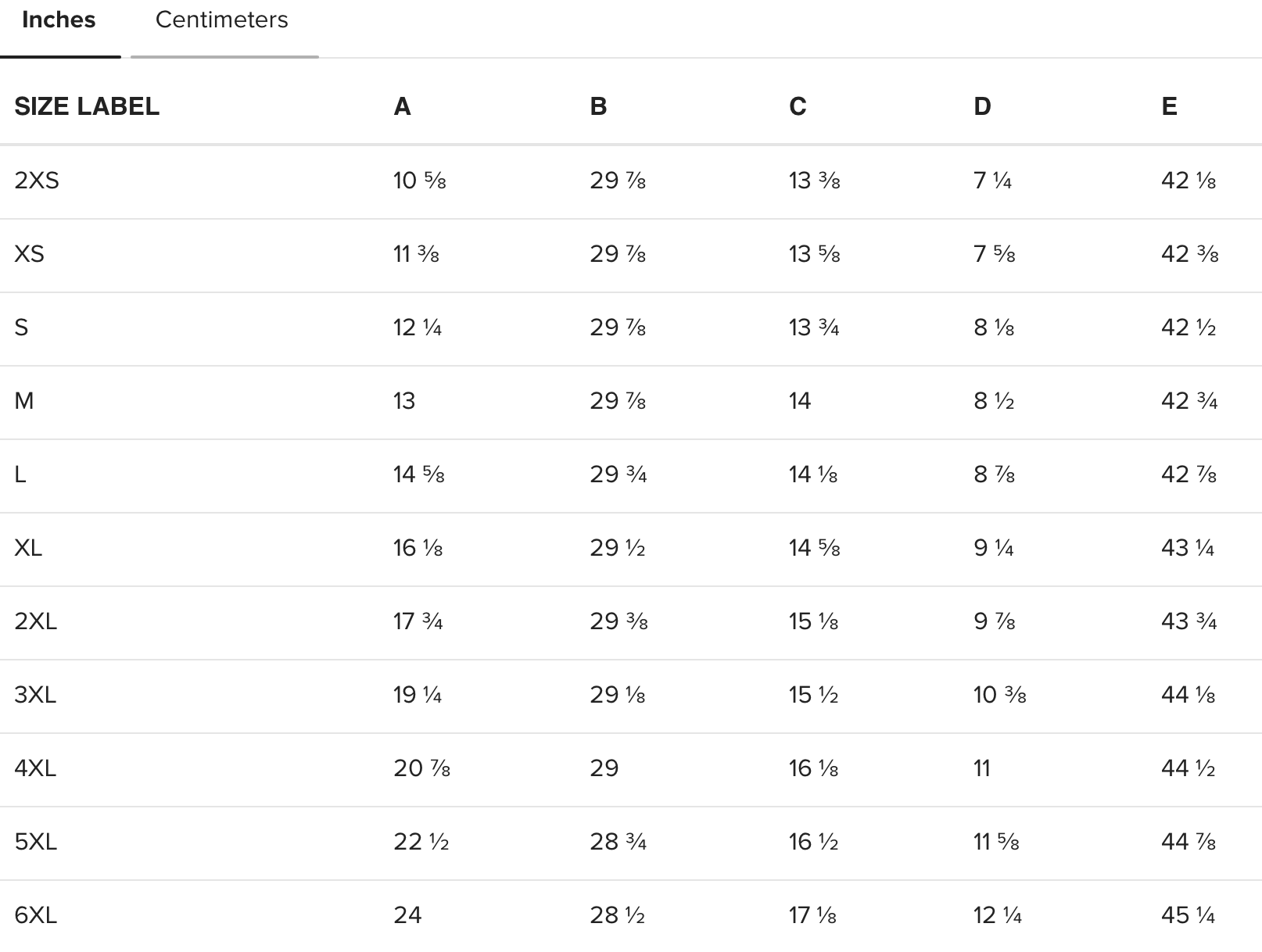Select the 6XL size row label
Viewport: 1262px width, 952px height.
click(36, 915)
